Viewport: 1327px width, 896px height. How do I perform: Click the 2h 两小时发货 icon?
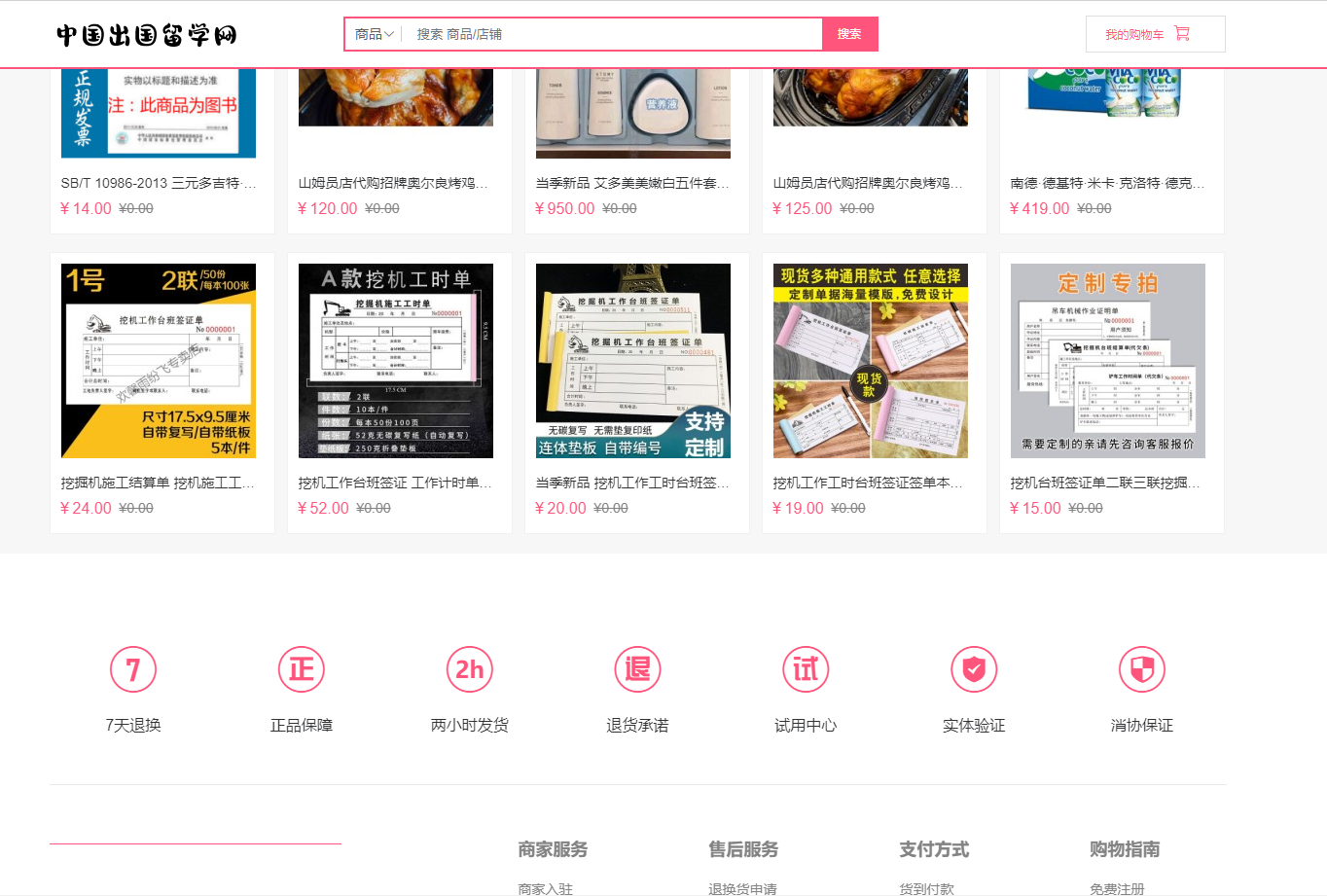coord(470,669)
